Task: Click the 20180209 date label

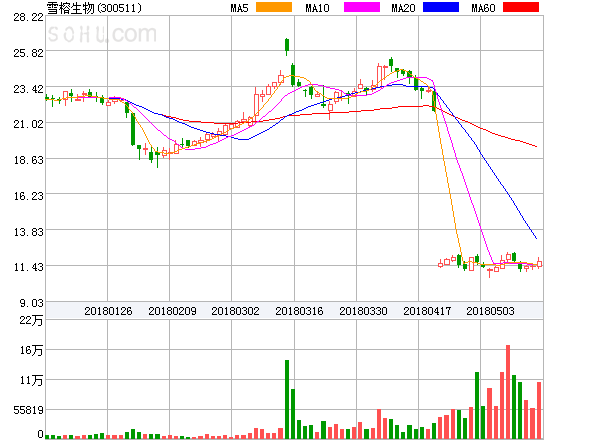Action: [x=172, y=311]
